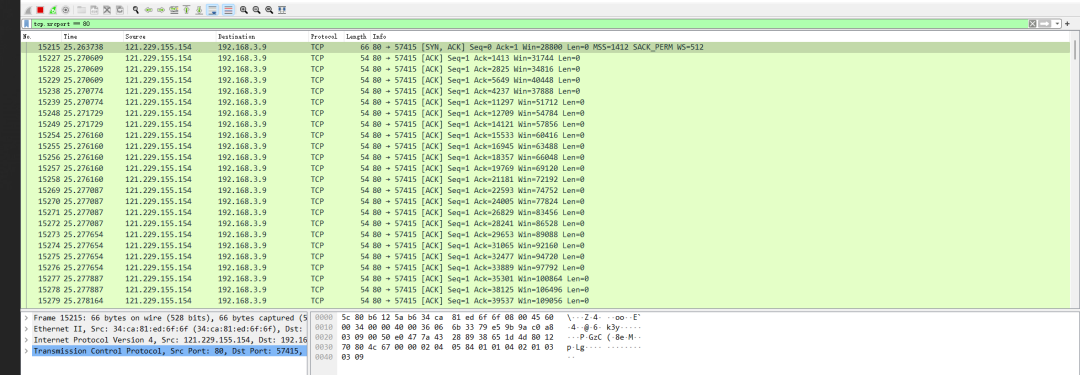Open capture options gear icon
The width and height of the screenshot is (1080, 375).
click(65, 10)
